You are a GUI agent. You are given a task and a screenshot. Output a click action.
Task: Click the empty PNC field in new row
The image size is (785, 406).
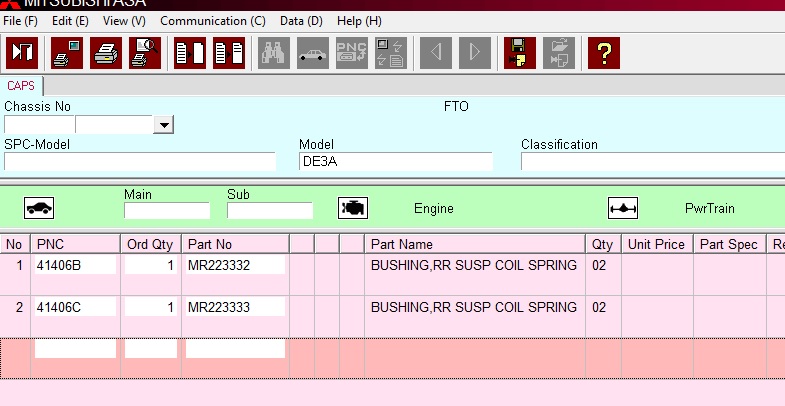[x=75, y=348]
